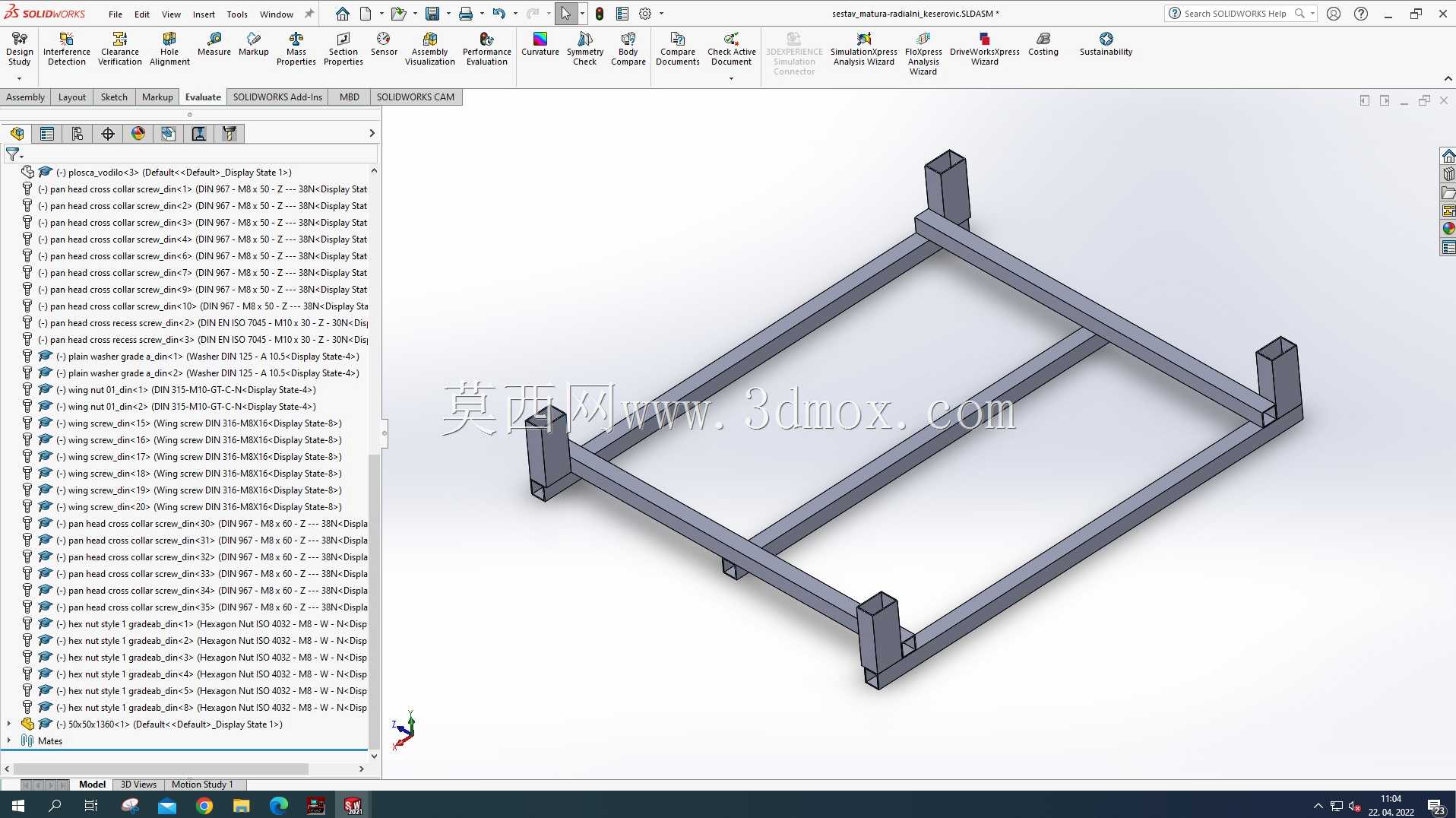Run Performance Evaluation
This screenshot has width=1456, height=818.
487,49
